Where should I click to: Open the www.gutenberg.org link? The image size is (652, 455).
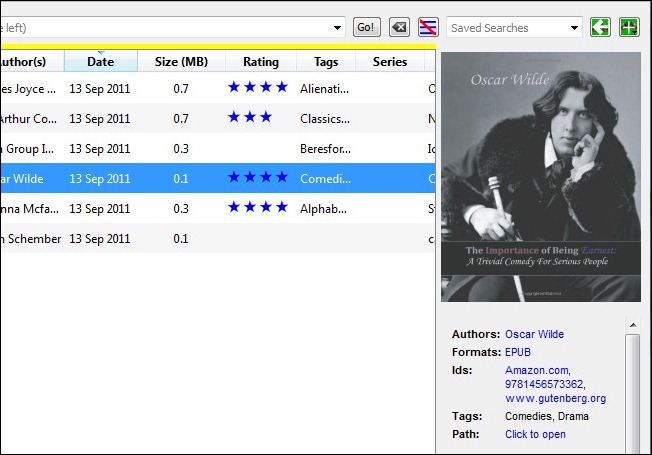pos(556,398)
